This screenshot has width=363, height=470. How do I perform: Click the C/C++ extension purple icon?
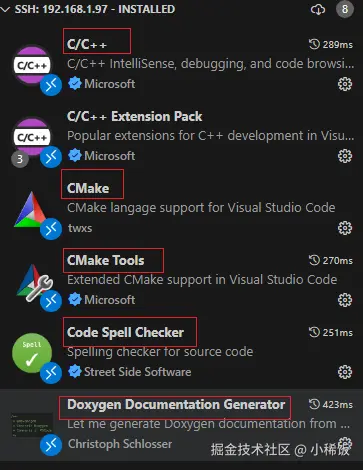click(x=32, y=65)
